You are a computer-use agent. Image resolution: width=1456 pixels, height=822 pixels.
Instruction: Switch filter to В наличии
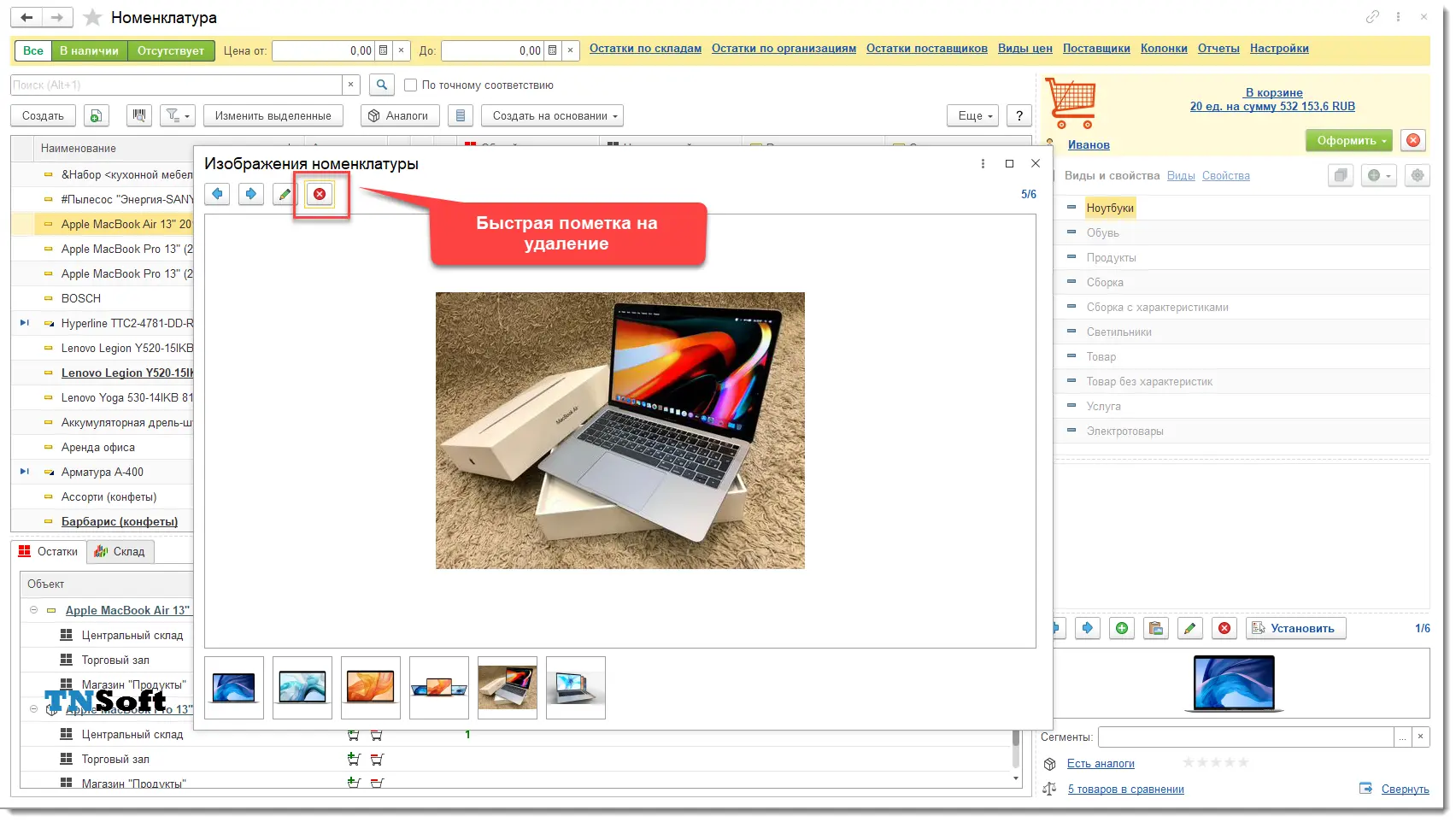90,50
